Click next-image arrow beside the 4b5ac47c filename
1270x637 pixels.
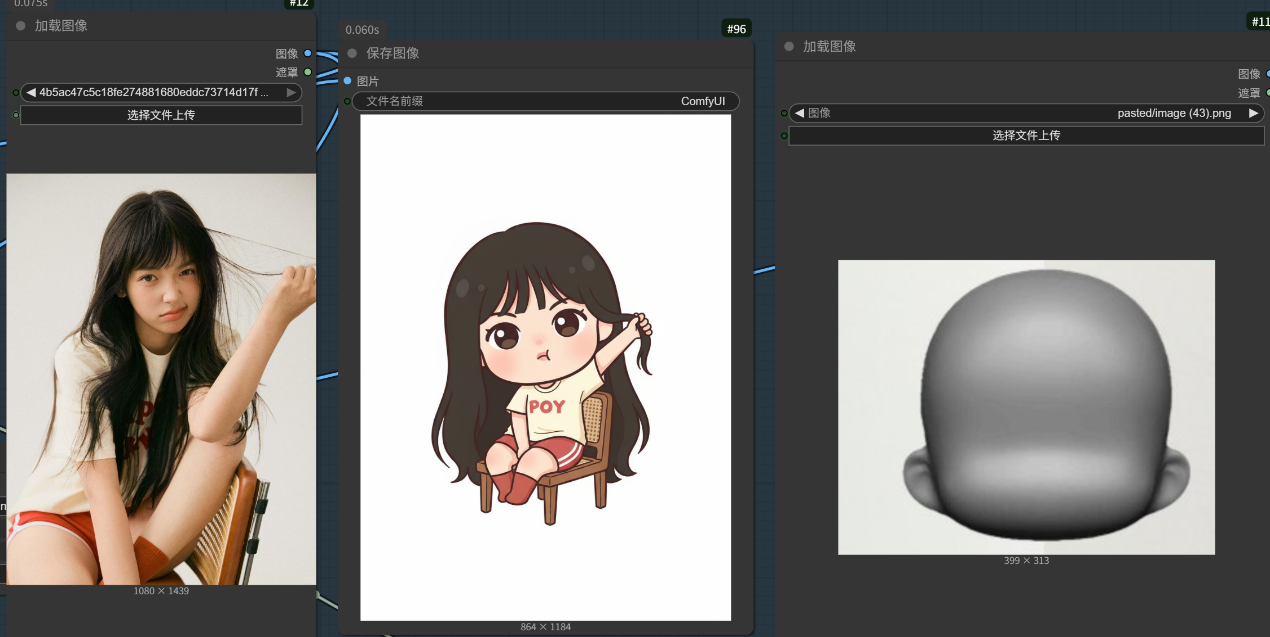[x=291, y=92]
